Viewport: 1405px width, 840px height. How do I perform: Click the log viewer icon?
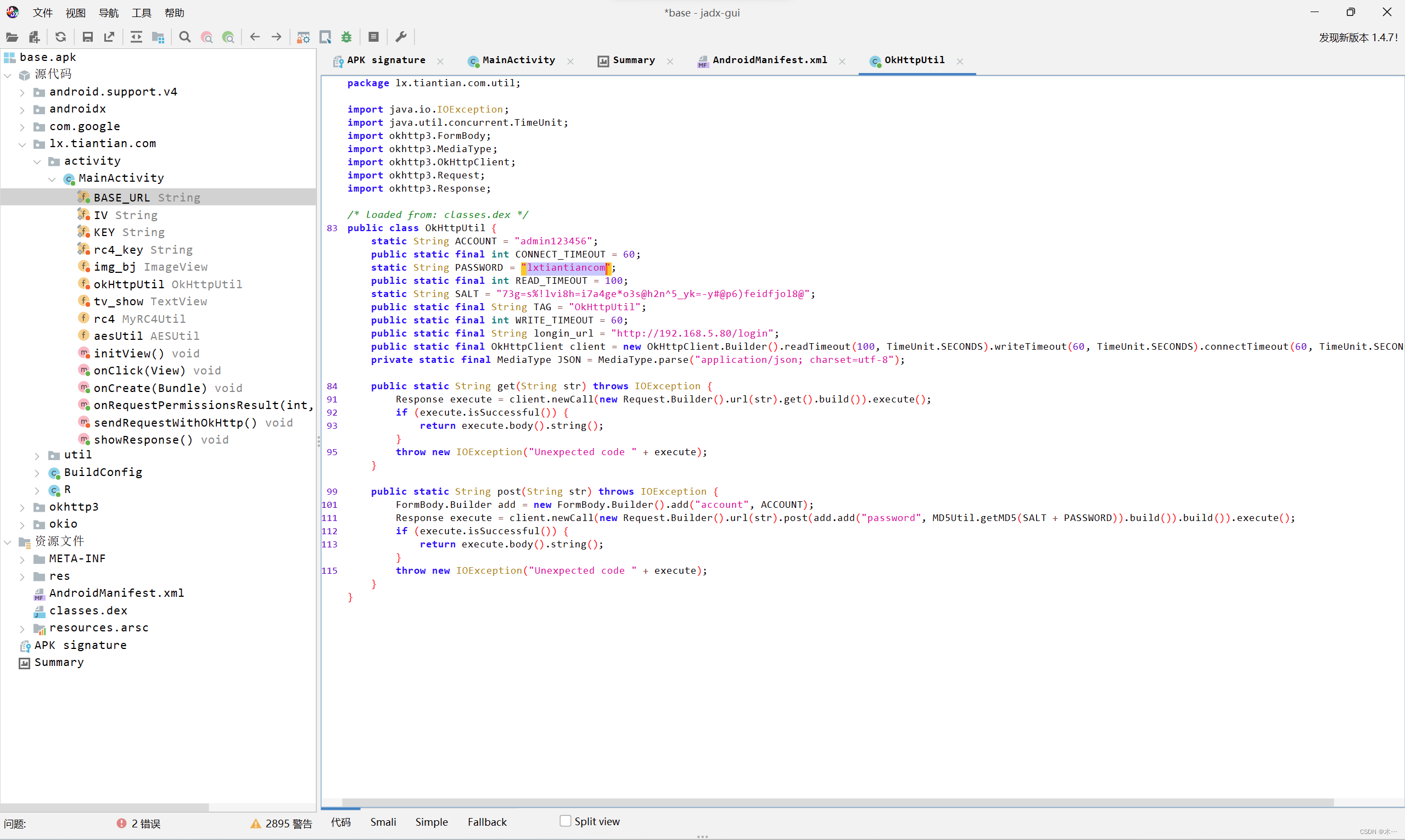coord(373,37)
